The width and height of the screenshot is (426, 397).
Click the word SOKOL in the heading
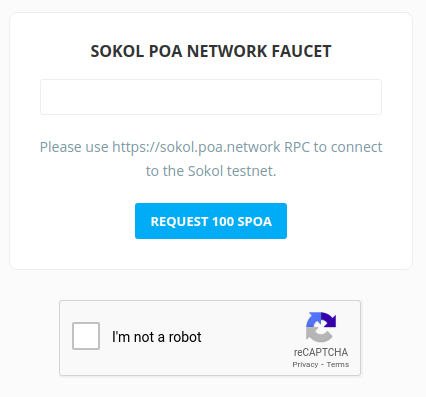(x=117, y=51)
